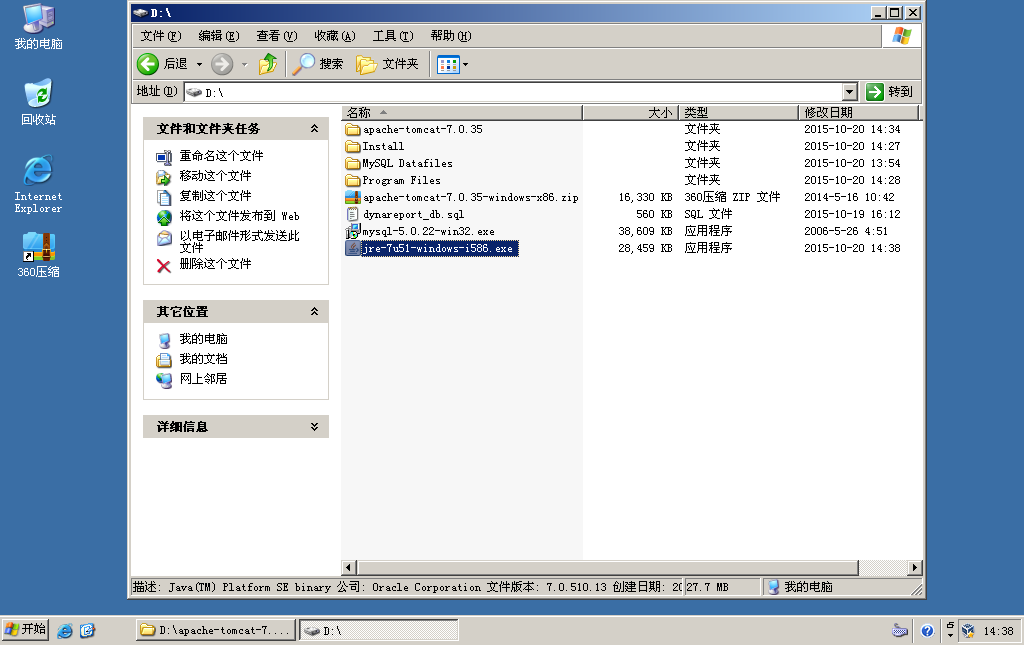Click the help question mark tray icon
This screenshot has height=645, width=1024.
pos(927,631)
